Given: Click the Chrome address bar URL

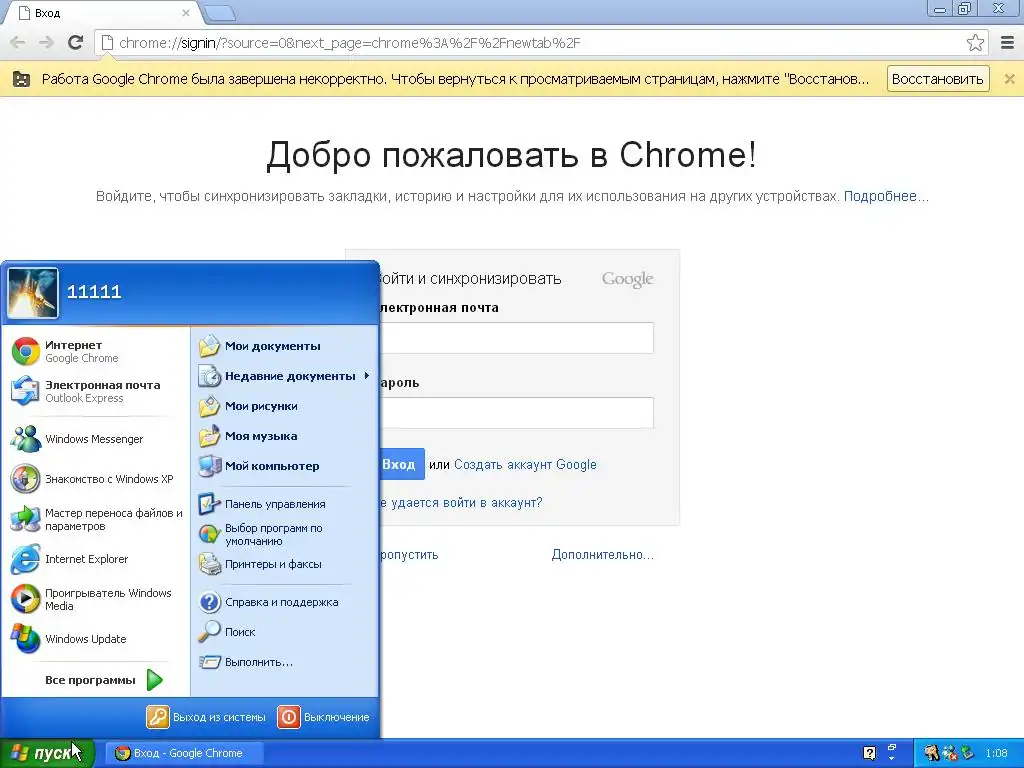Looking at the screenshot, I should click(x=349, y=43).
